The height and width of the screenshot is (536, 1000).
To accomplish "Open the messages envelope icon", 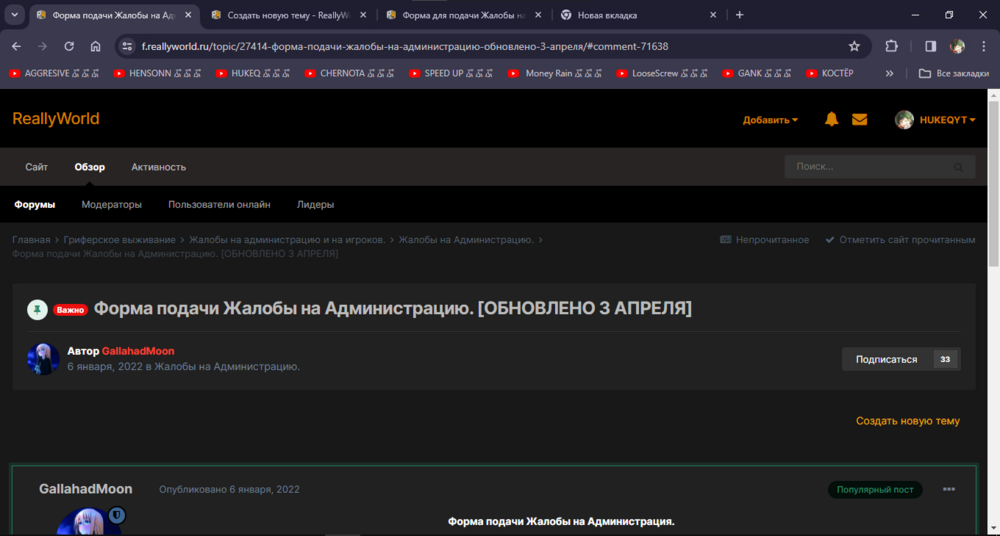I will tap(860, 119).
